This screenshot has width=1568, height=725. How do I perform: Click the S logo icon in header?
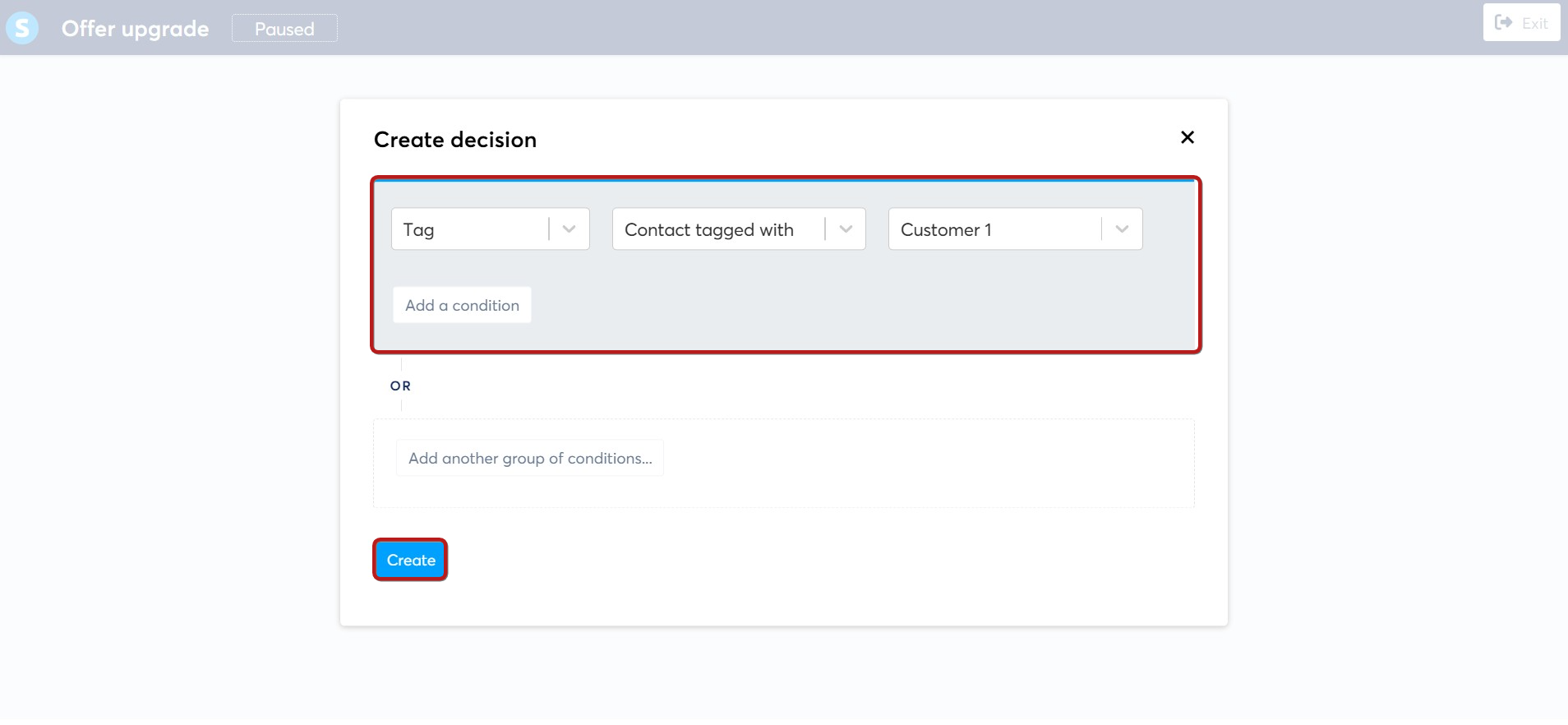pos(22,28)
